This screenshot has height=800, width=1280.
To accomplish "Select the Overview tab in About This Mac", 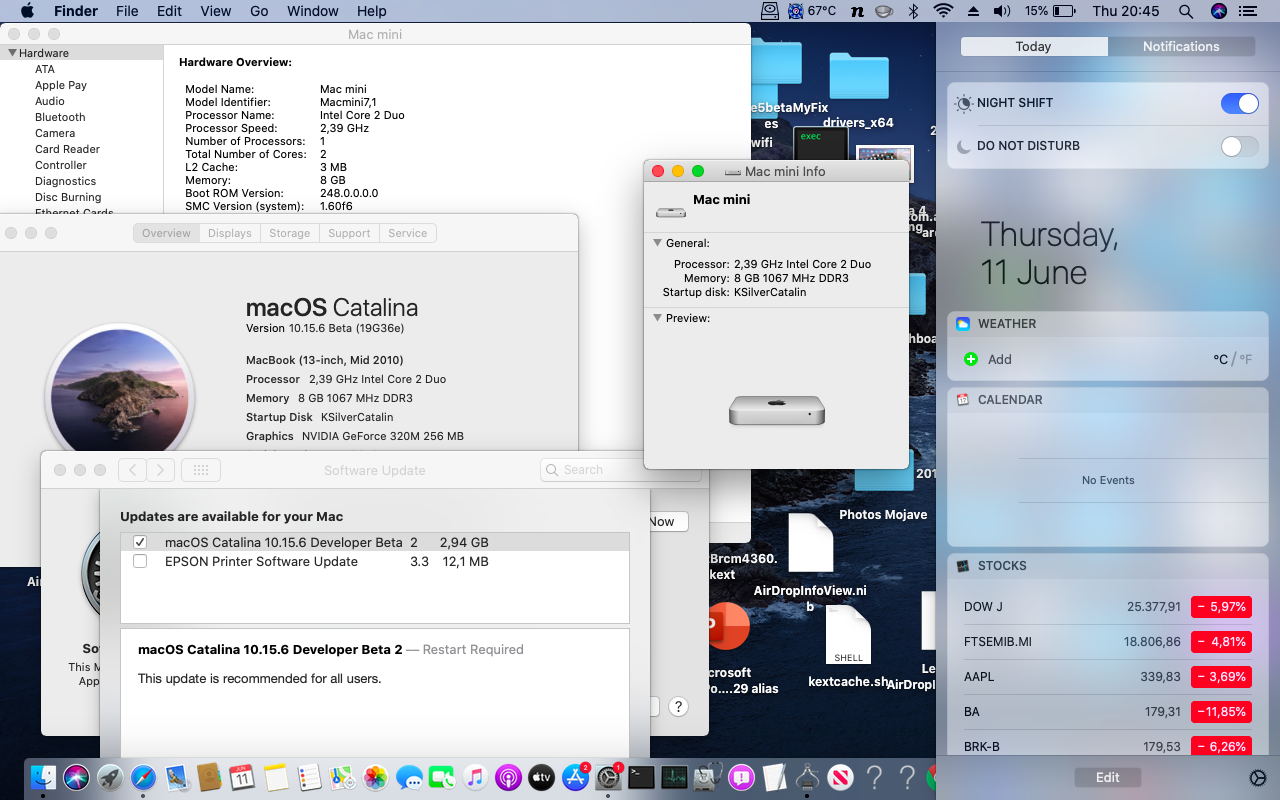I will pos(166,233).
